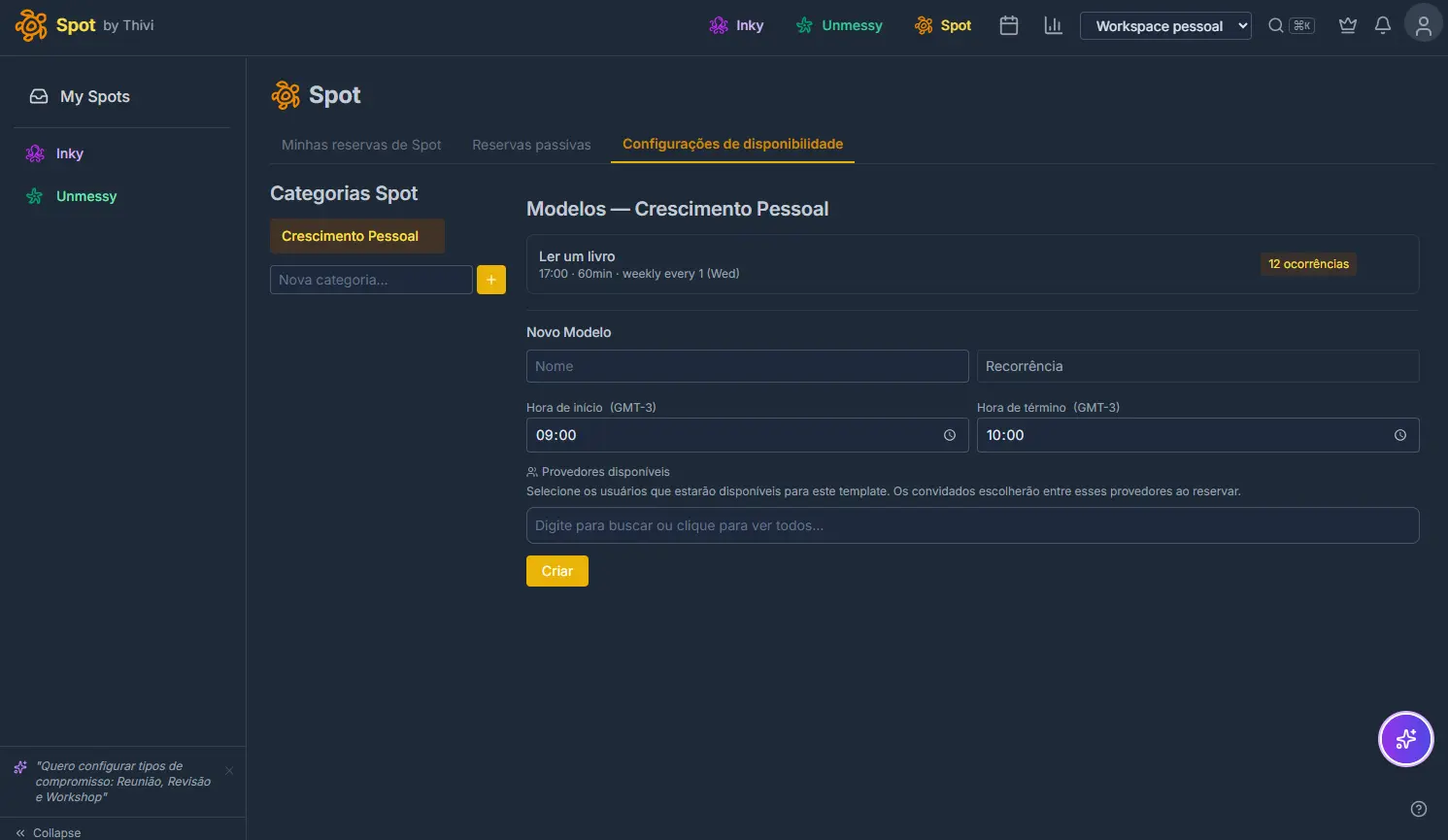Open the calendar icon in header
The width and height of the screenshot is (1448, 840).
(x=1009, y=25)
